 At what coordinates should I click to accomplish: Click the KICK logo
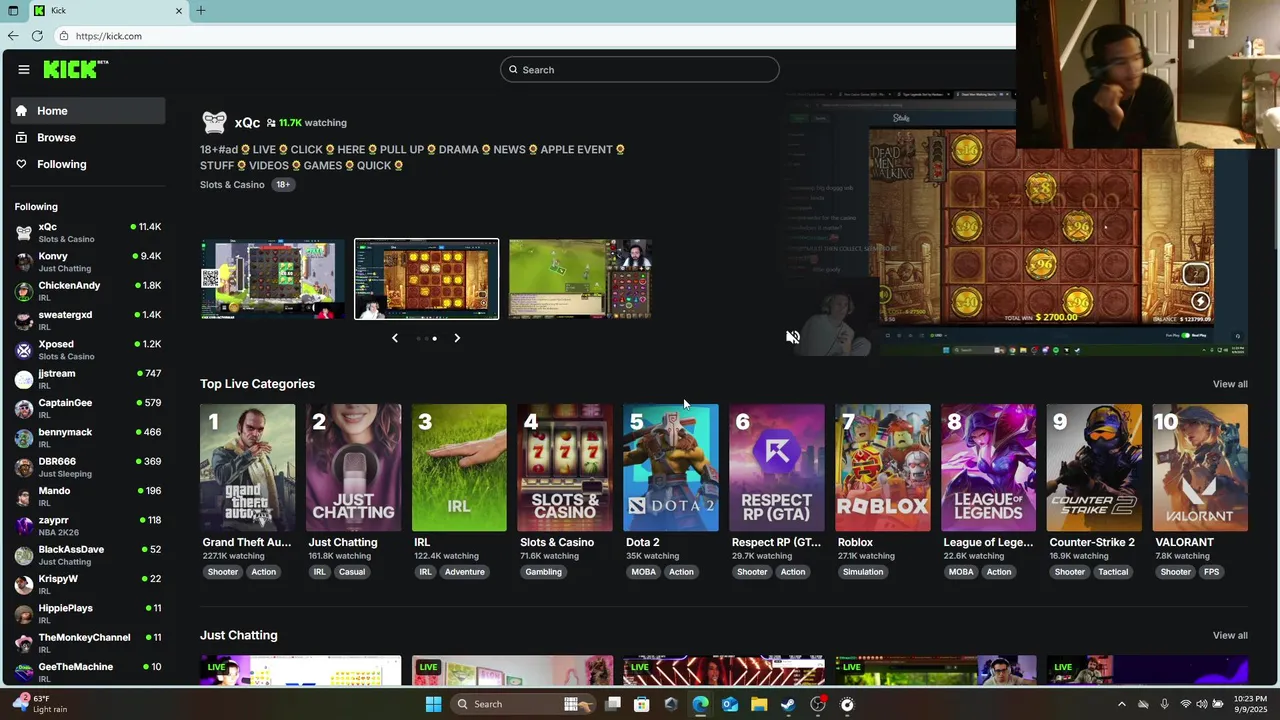coord(75,69)
